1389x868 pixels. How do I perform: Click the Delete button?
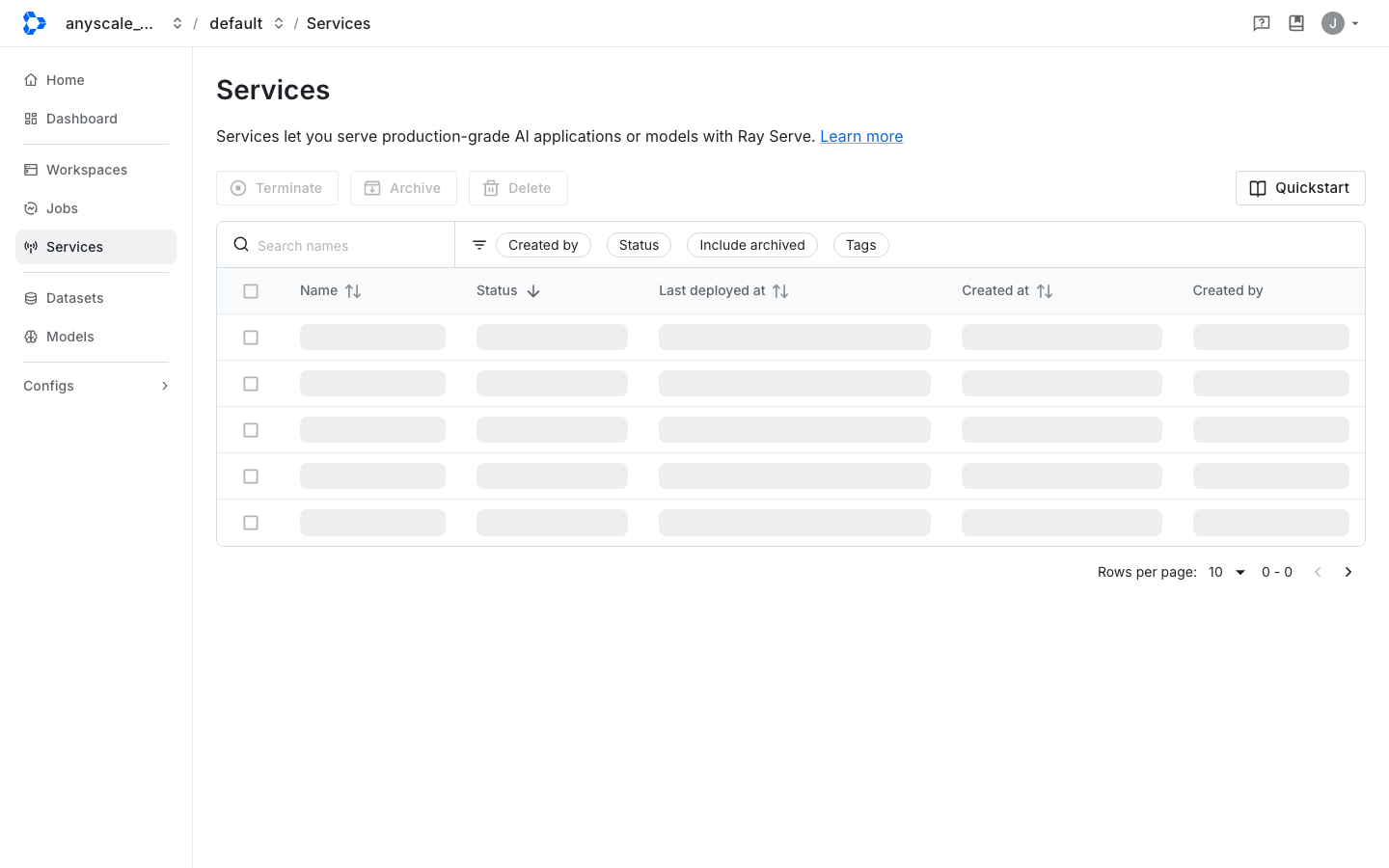518,188
